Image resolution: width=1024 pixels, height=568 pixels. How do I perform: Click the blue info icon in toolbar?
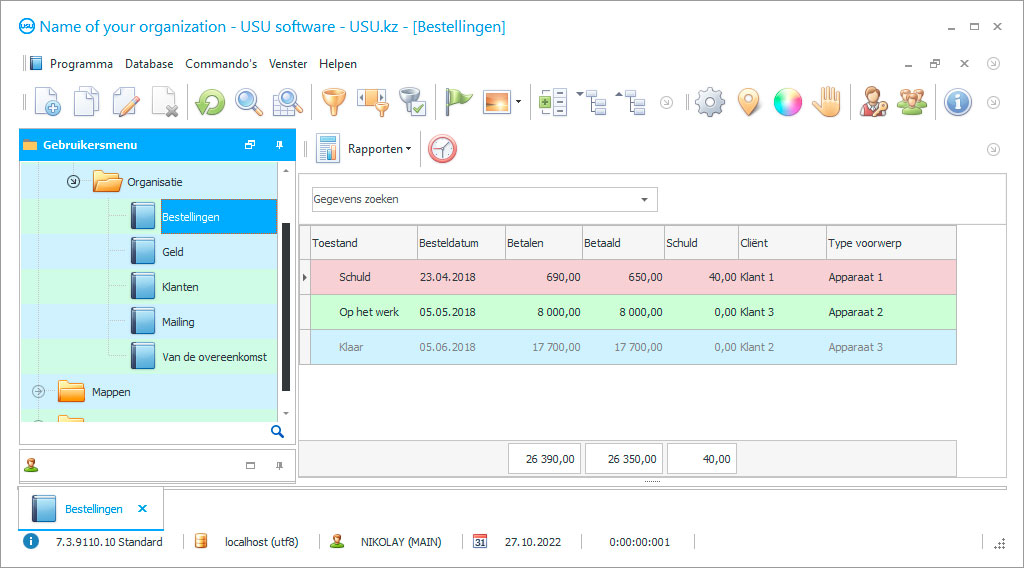point(958,102)
